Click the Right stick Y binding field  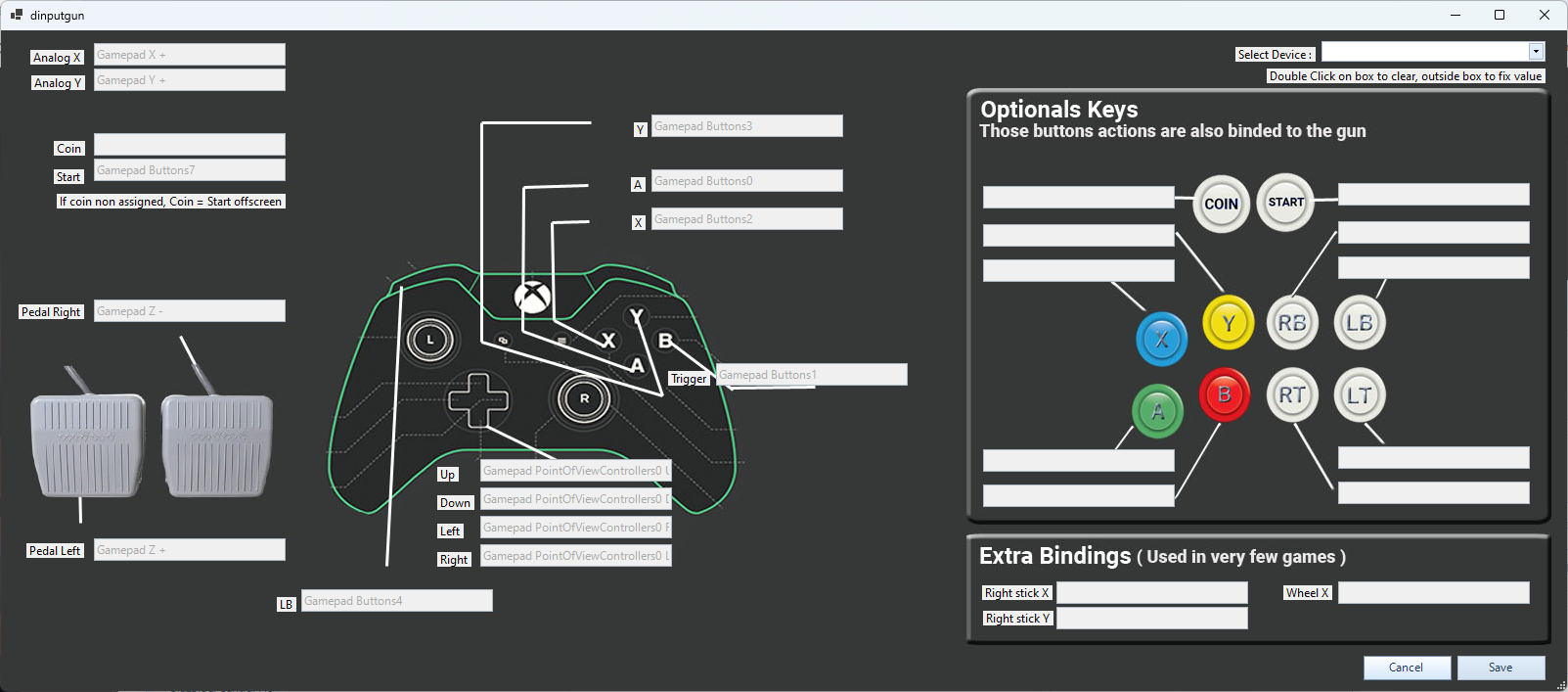click(x=1152, y=619)
